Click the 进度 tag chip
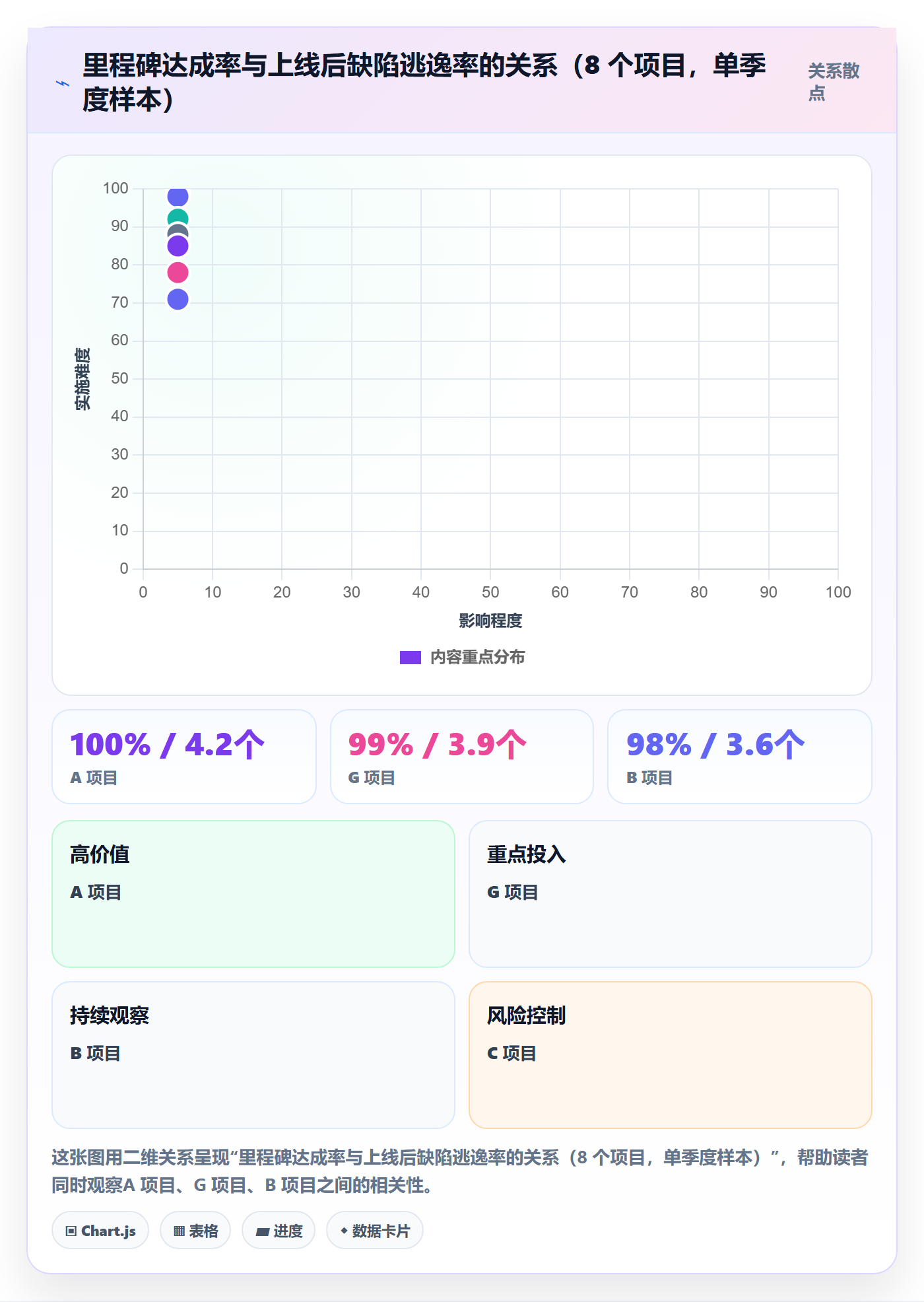Image resolution: width=924 pixels, height=1302 pixels. coord(279,1231)
